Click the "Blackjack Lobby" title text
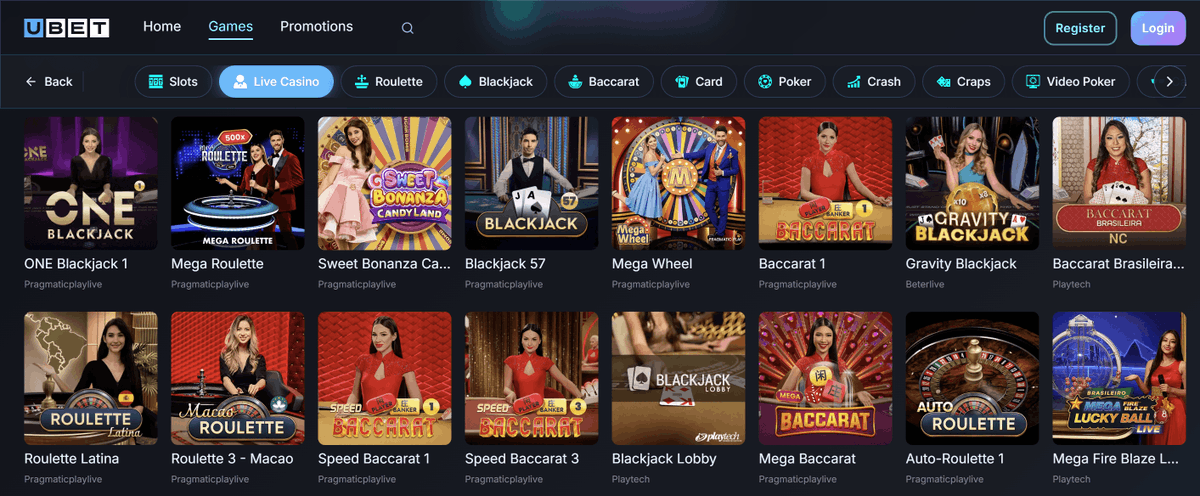 point(664,459)
